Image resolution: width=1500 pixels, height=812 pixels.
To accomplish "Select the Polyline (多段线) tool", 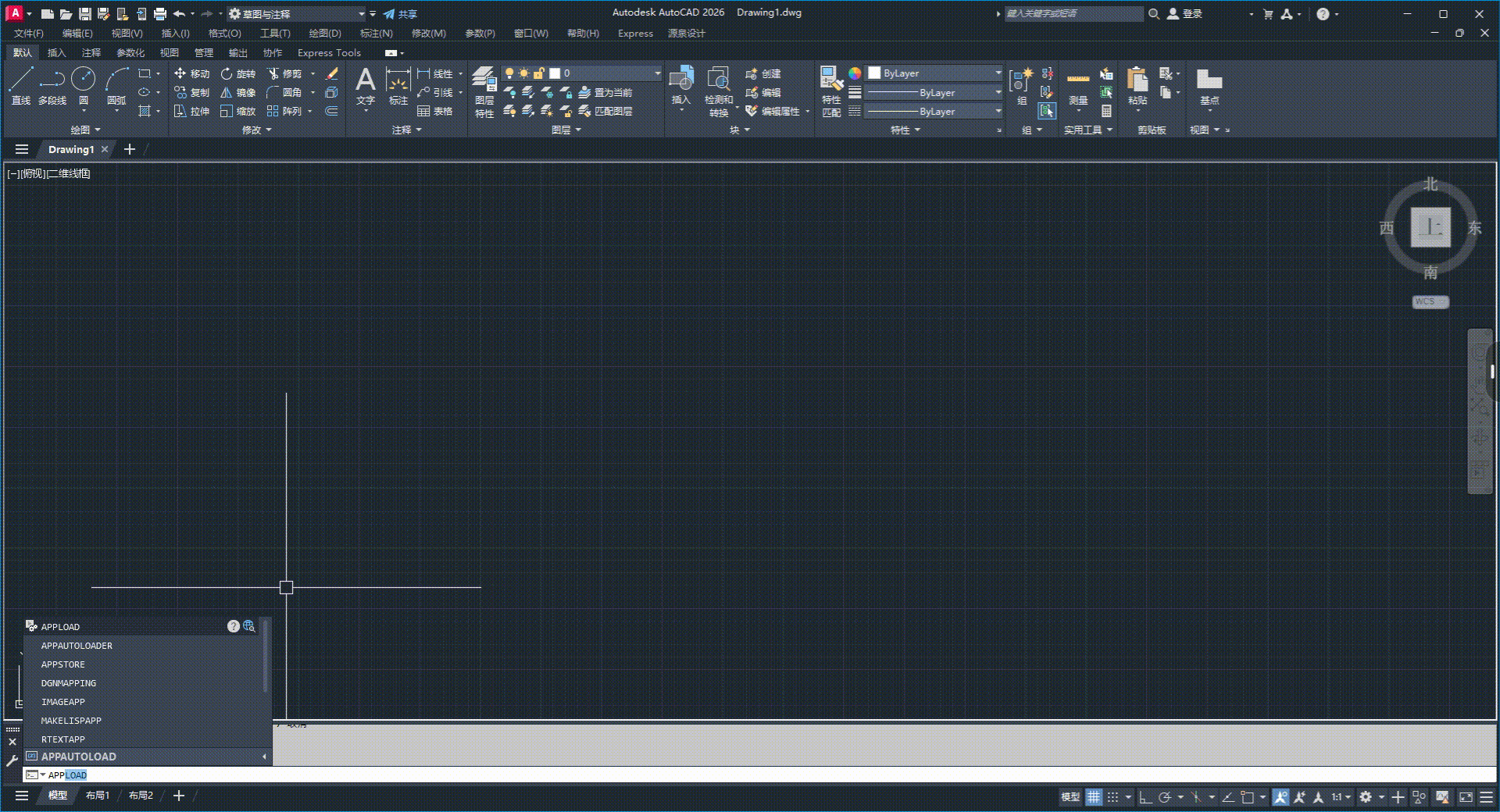I will pos(52,85).
